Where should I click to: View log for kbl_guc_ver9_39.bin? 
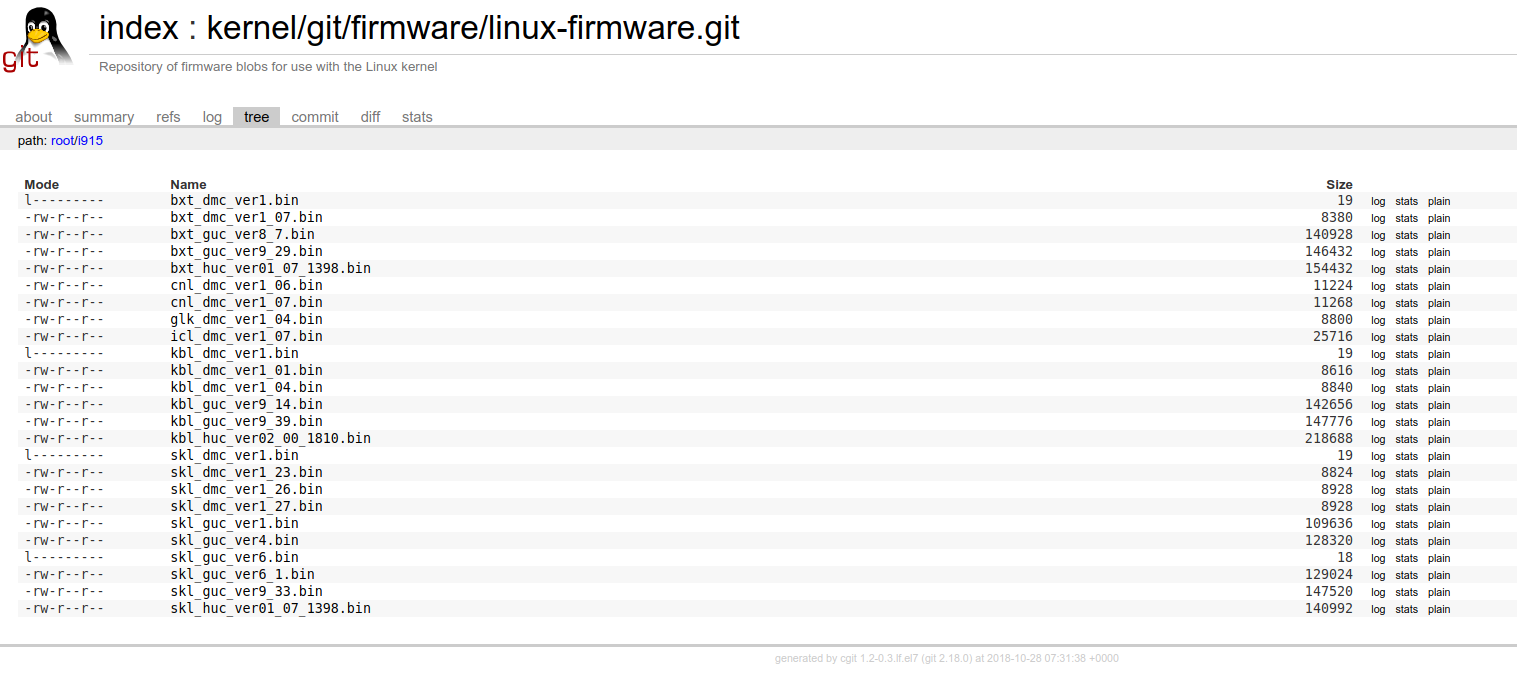(x=1378, y=422)
